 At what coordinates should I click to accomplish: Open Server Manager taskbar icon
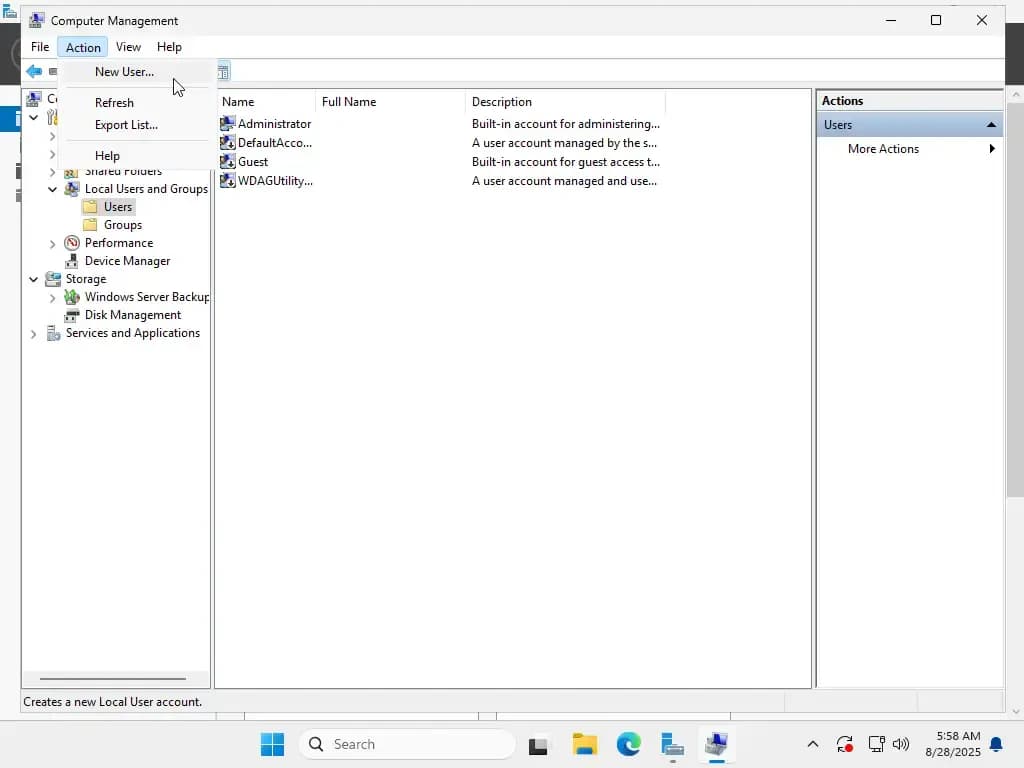(672, 744)
